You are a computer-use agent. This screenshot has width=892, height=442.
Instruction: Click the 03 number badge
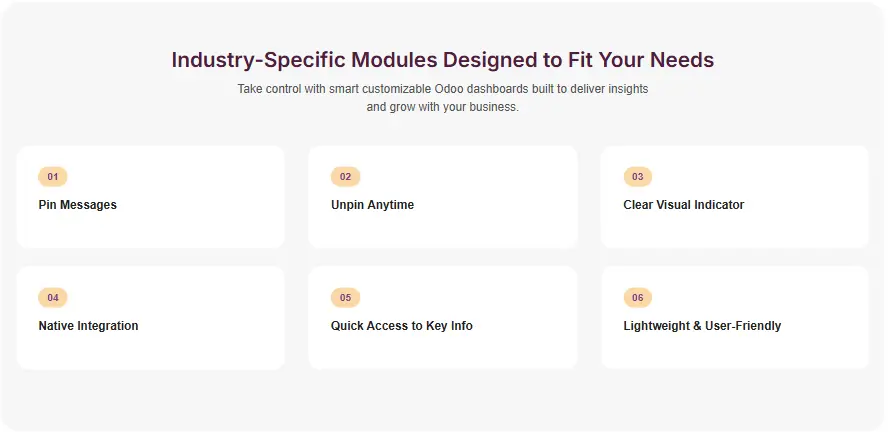pyautogui.click(x=637, y=177)
